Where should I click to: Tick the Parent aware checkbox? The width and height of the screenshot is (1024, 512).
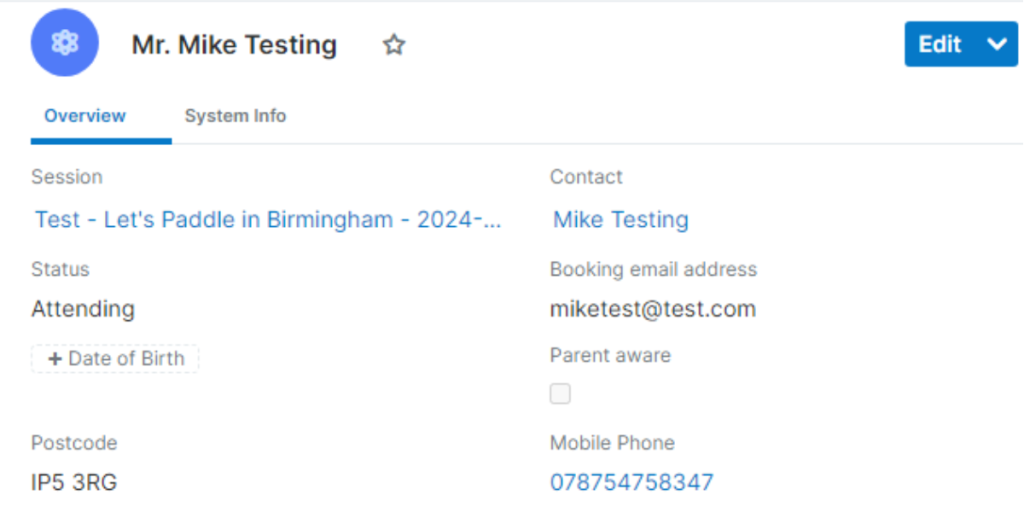(x=560, y=394)
